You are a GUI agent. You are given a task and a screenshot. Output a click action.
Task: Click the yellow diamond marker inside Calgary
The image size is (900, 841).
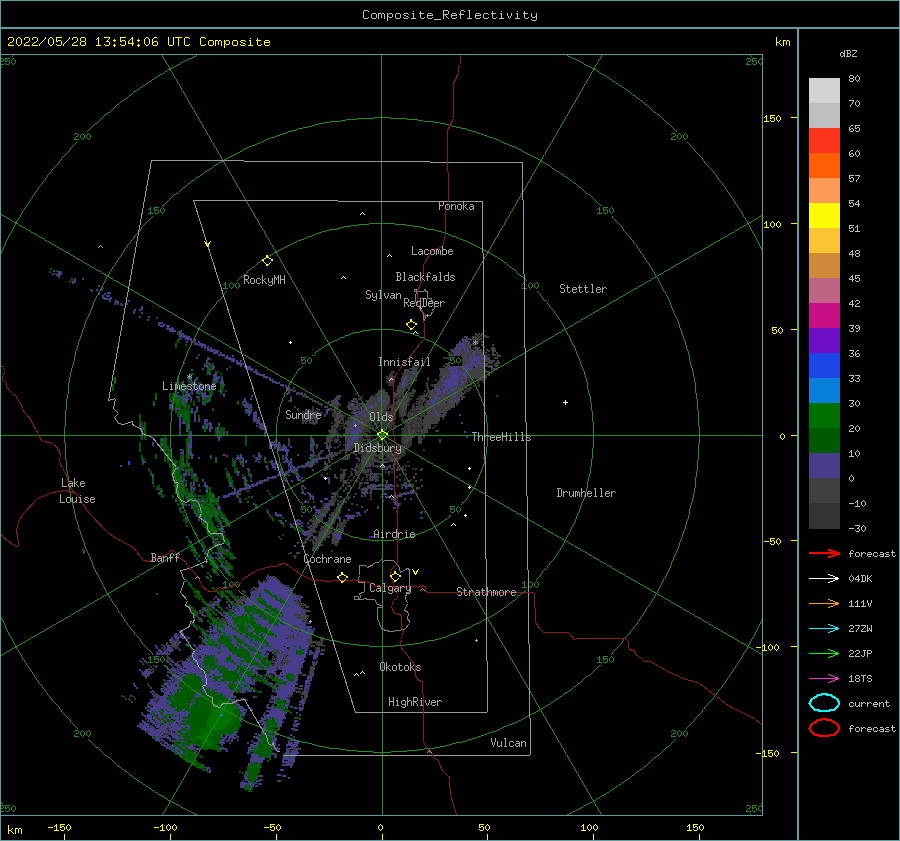coord(395,576)
